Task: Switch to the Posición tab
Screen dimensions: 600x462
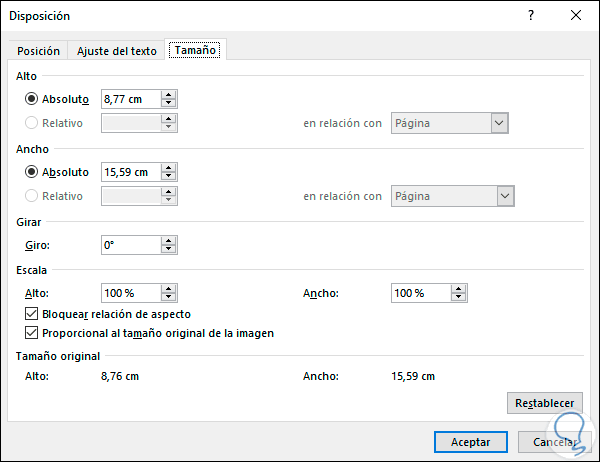Action: (39, 51)
